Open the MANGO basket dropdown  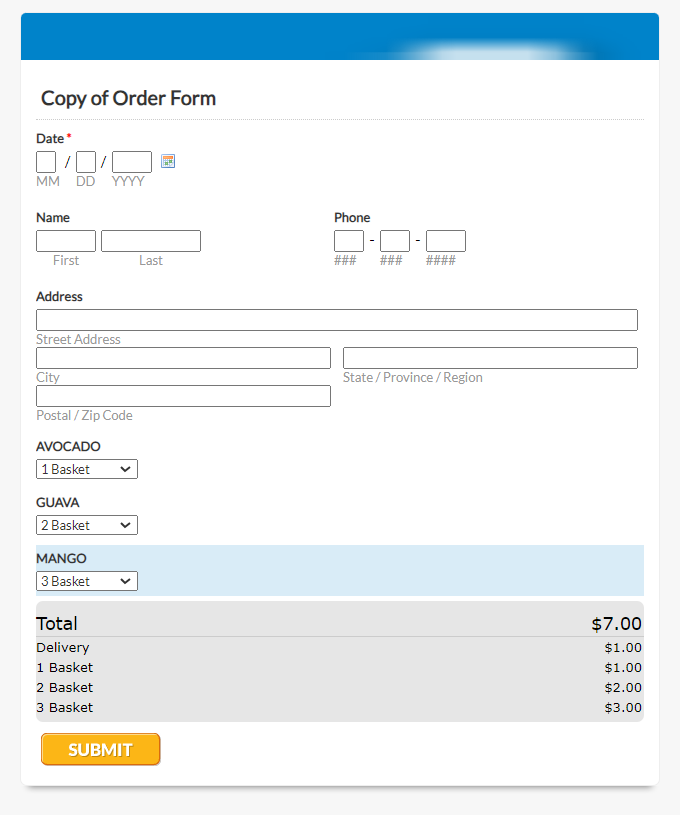87,581
